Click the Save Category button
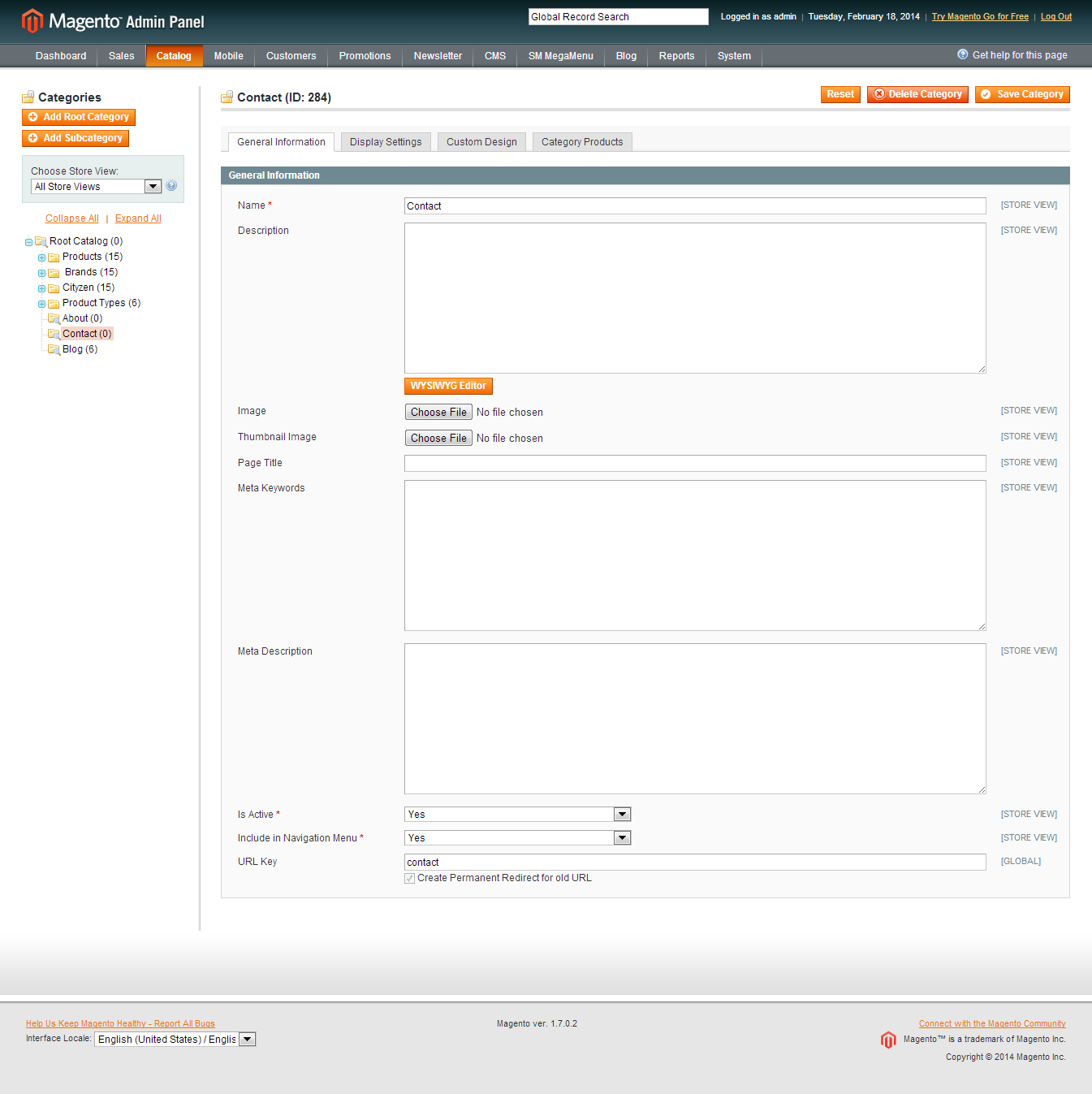The height and width of the screenshot is (1094, 1092). [x=1022, y=94]
